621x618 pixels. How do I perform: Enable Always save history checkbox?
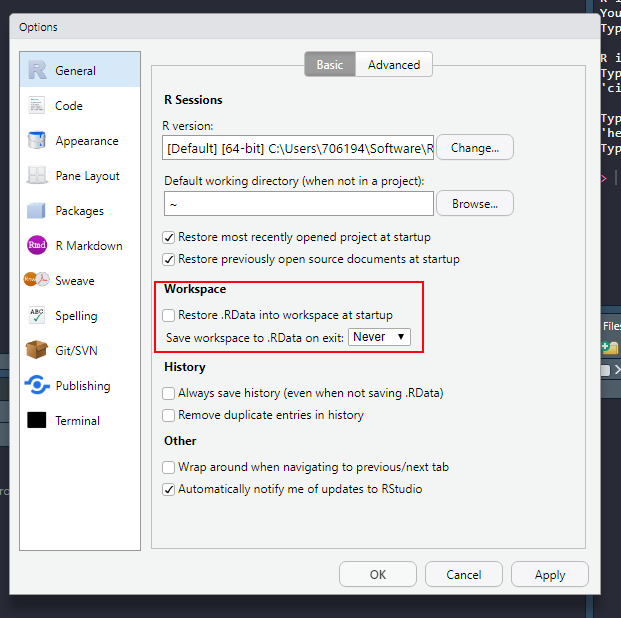tap(169, 393)
